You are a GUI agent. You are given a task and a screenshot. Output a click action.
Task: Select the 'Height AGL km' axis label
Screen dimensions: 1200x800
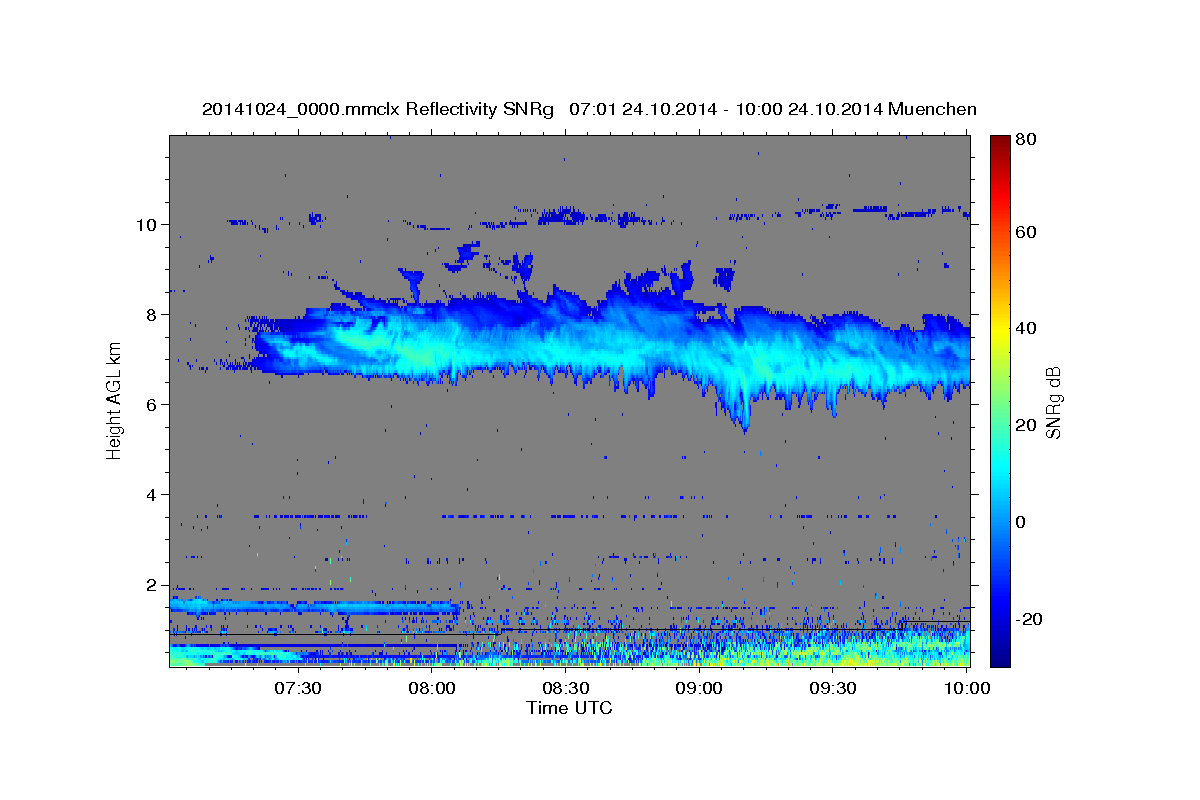[114, 401]
